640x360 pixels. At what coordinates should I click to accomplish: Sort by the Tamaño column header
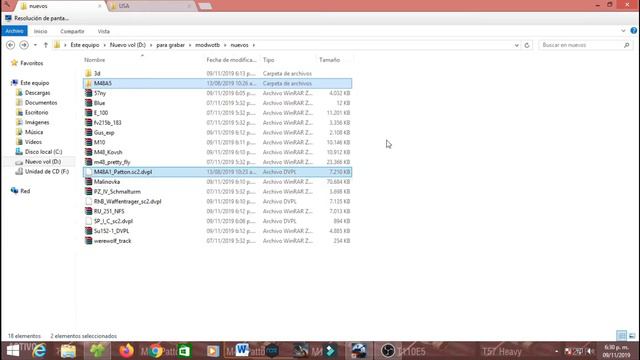coord(329,60)
